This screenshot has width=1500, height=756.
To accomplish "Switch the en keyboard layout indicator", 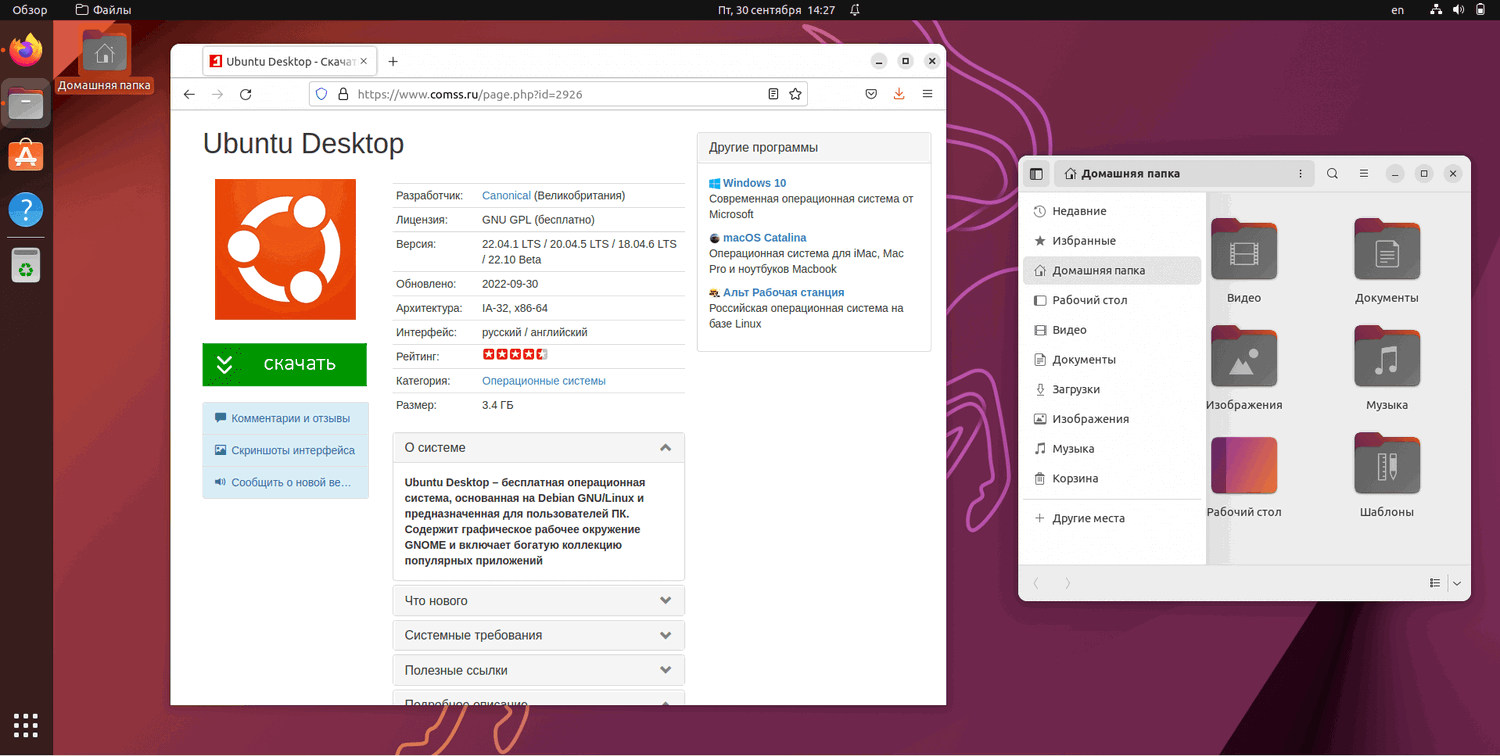I will pyautogui.click(x=1397, y=10).
